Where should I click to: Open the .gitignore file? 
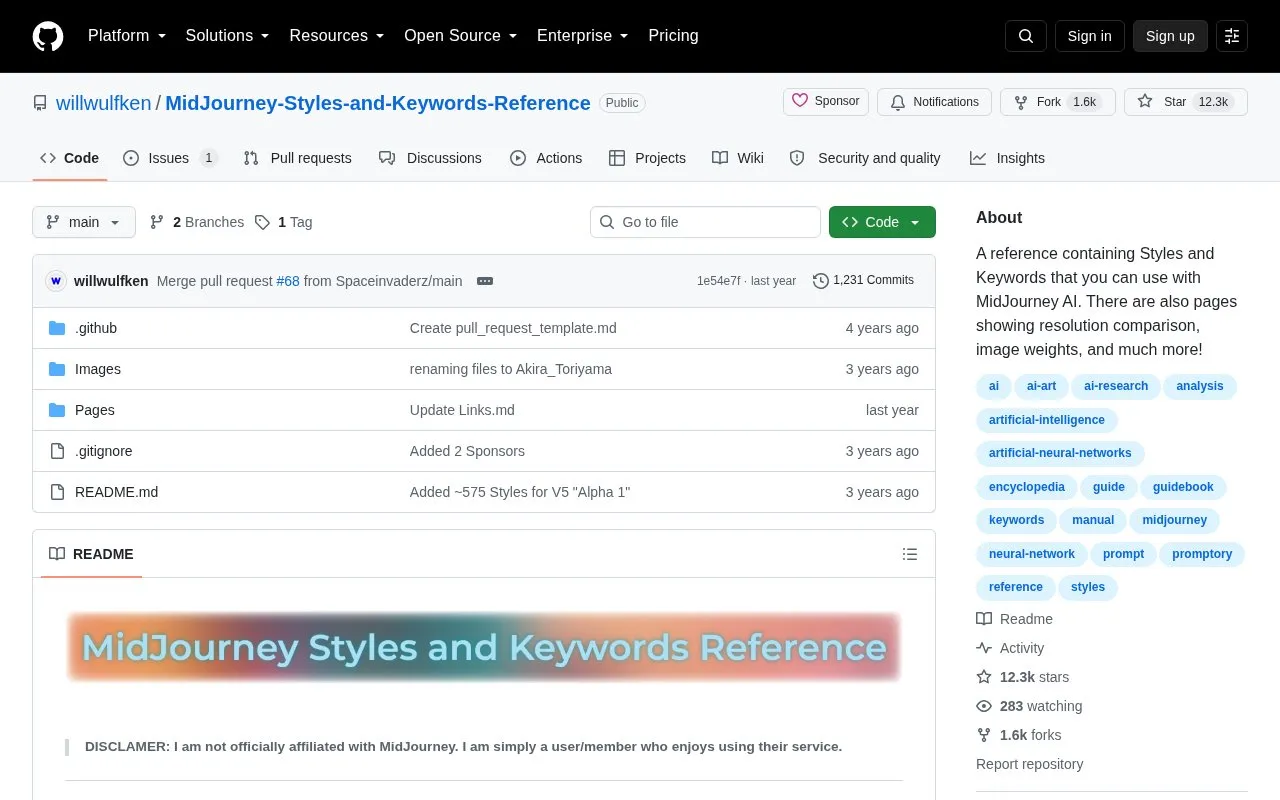pos(104,451)
